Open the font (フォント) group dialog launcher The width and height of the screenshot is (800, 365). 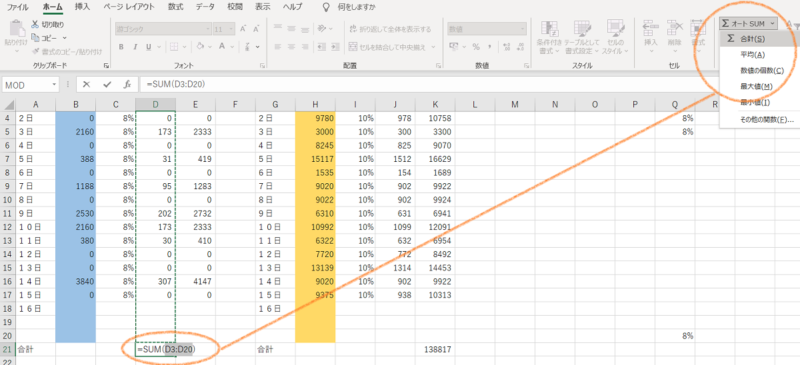tap(262, 66)
